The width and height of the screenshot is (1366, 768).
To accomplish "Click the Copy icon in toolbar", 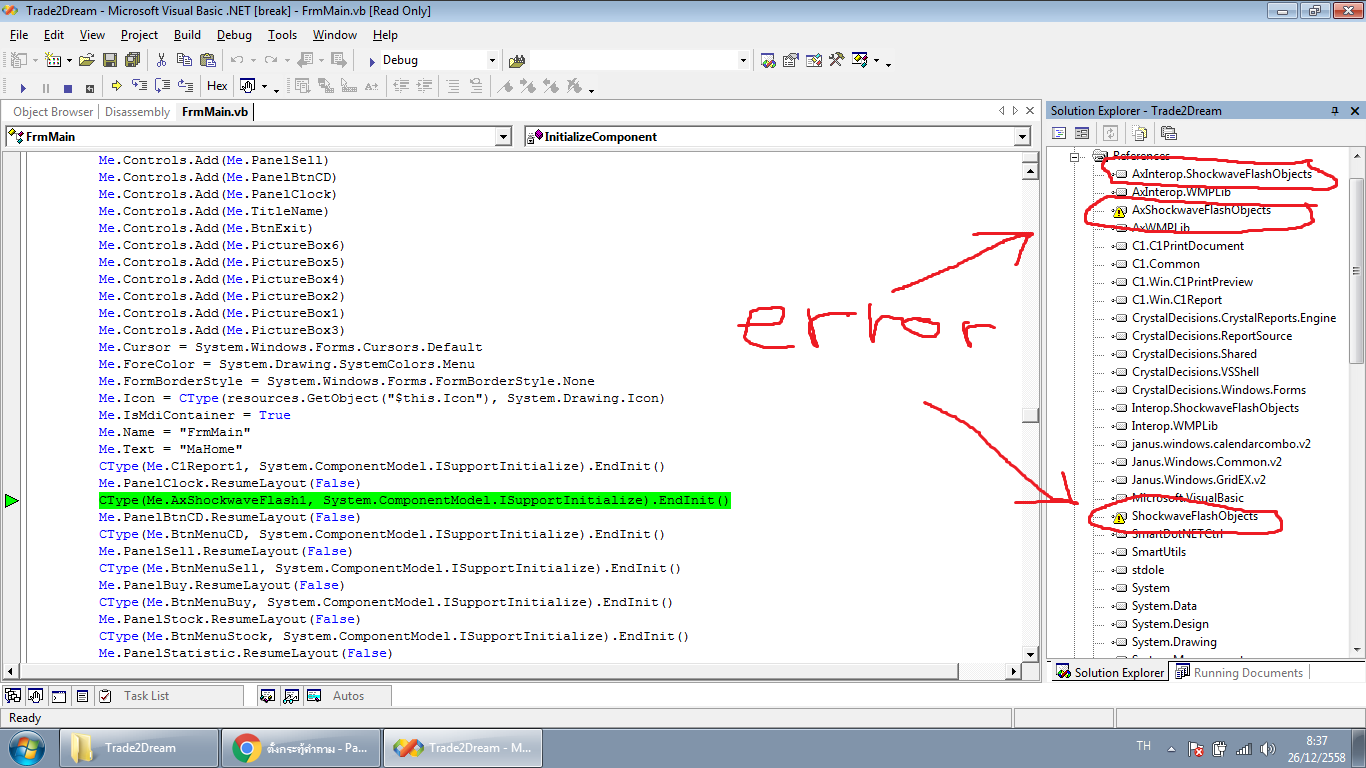I will 184,60.
